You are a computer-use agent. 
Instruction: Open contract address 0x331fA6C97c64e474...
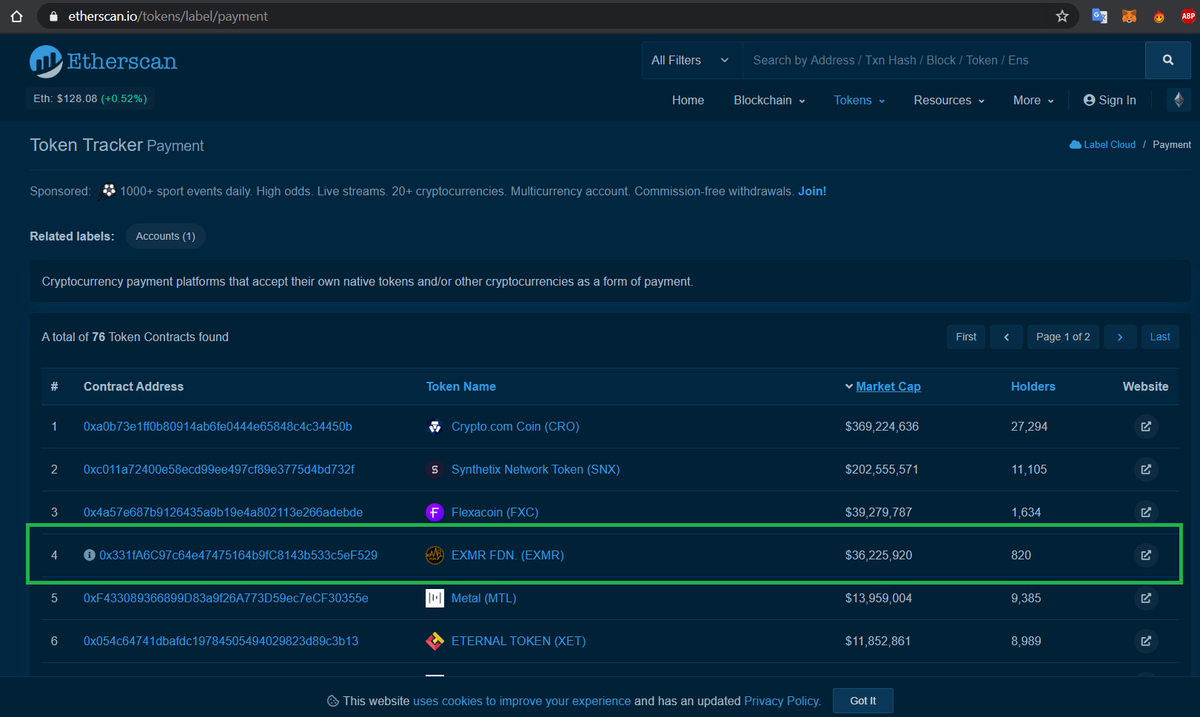point(238,555)
